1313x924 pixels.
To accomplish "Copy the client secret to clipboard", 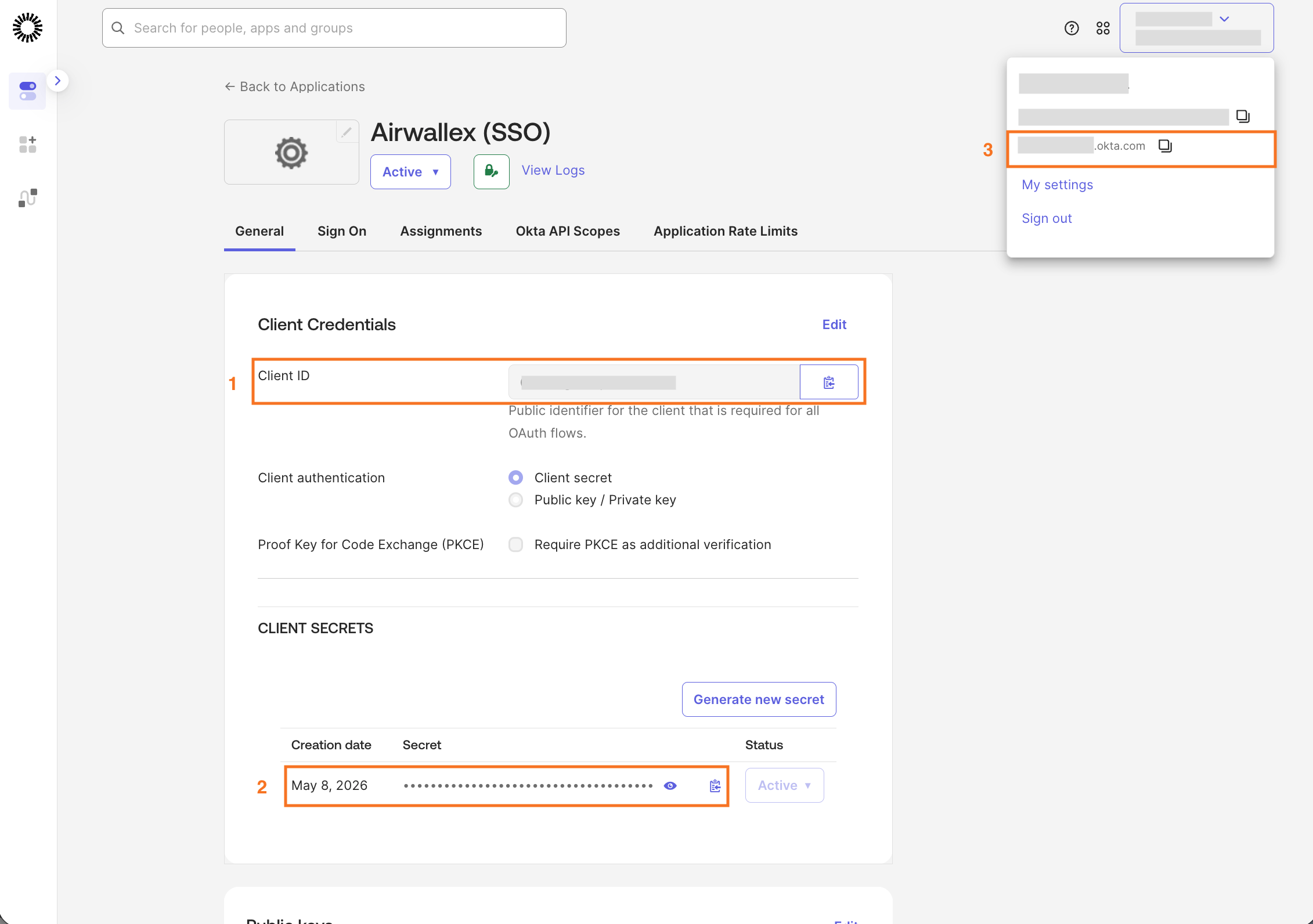I will (x=715, y=785).
